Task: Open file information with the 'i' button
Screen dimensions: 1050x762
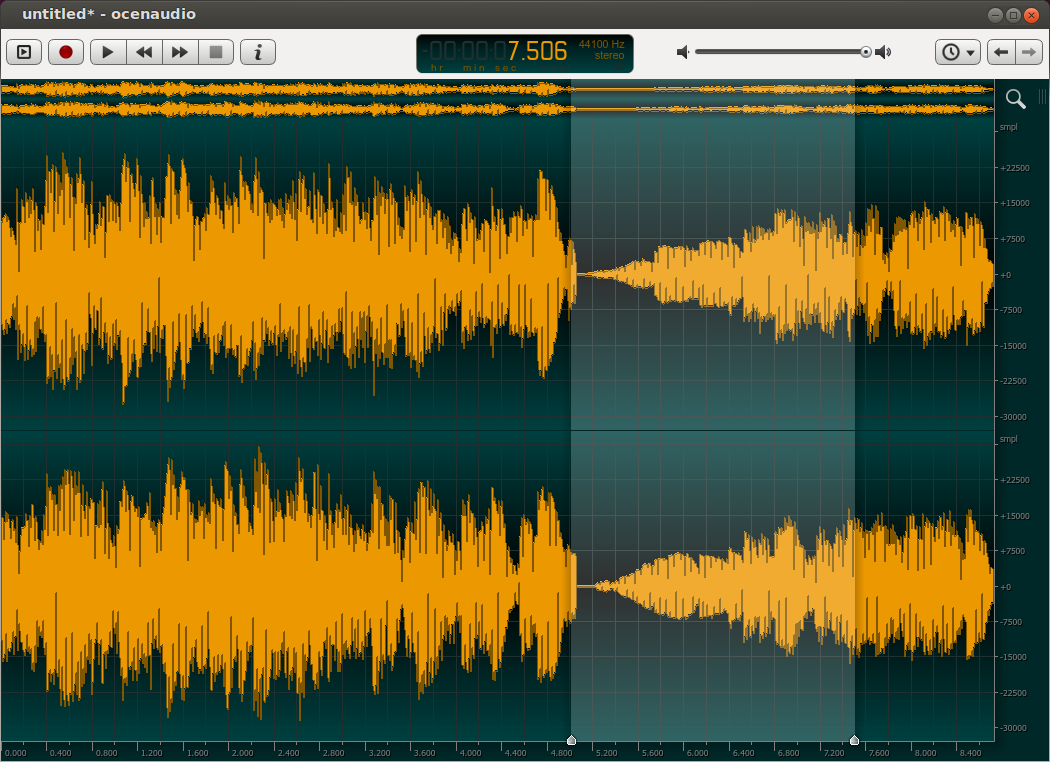Action: coord(258,52)
